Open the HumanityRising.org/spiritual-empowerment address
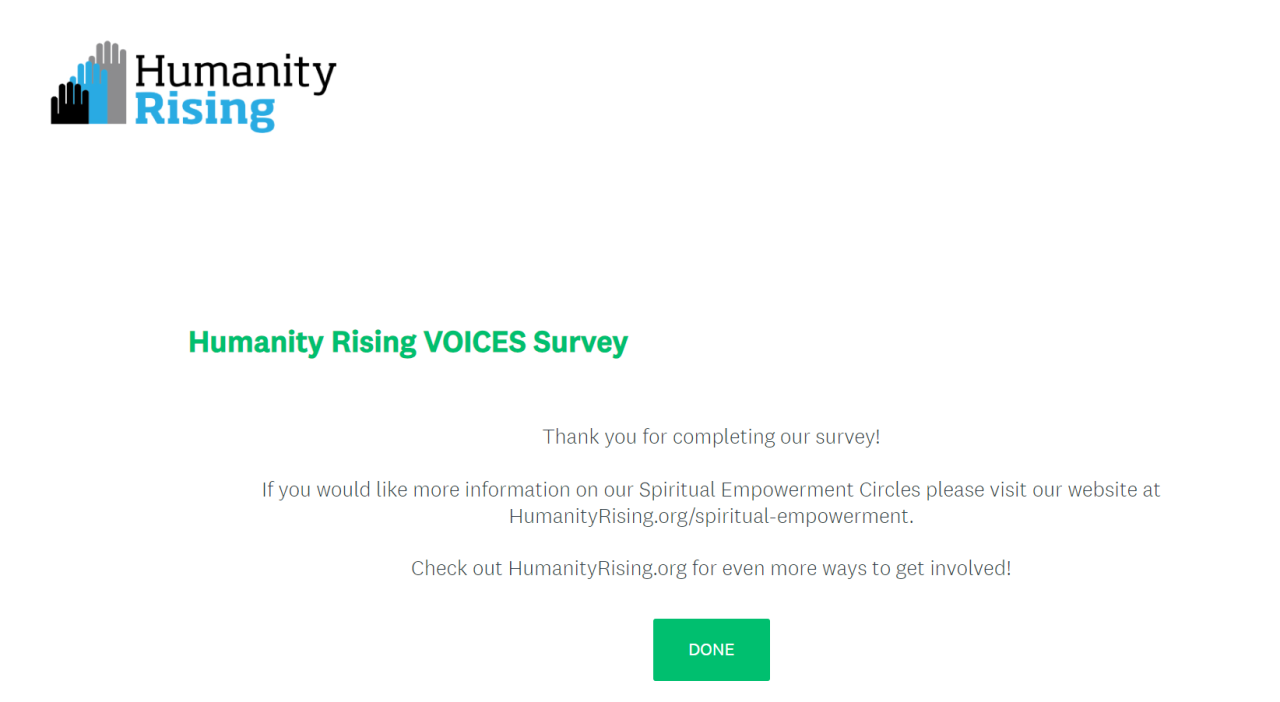The image size is (1280, 702). [709, 517]
